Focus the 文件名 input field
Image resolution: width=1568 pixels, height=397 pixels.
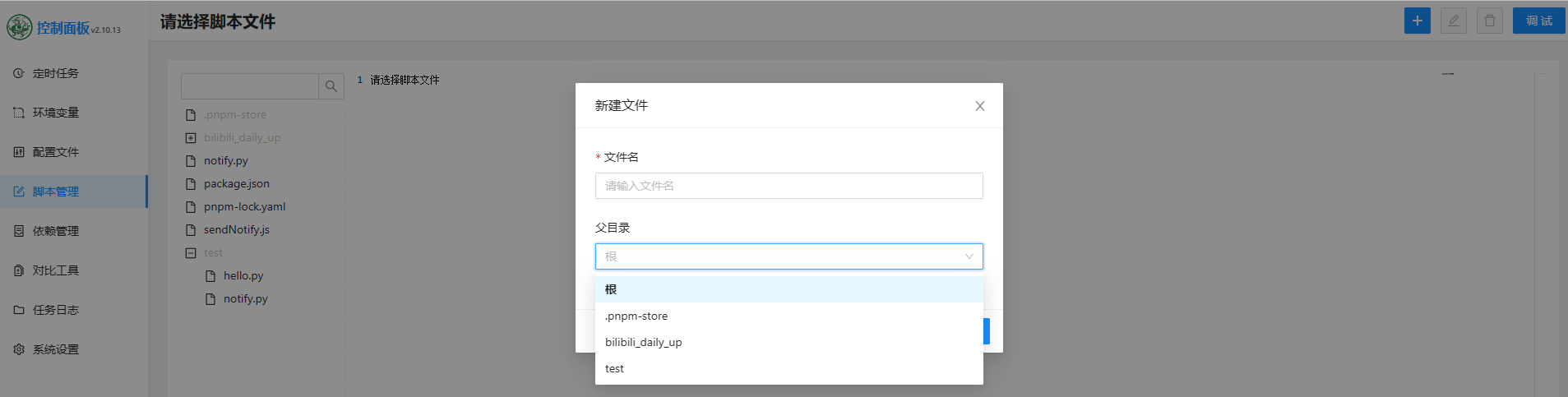click(788, 186)
